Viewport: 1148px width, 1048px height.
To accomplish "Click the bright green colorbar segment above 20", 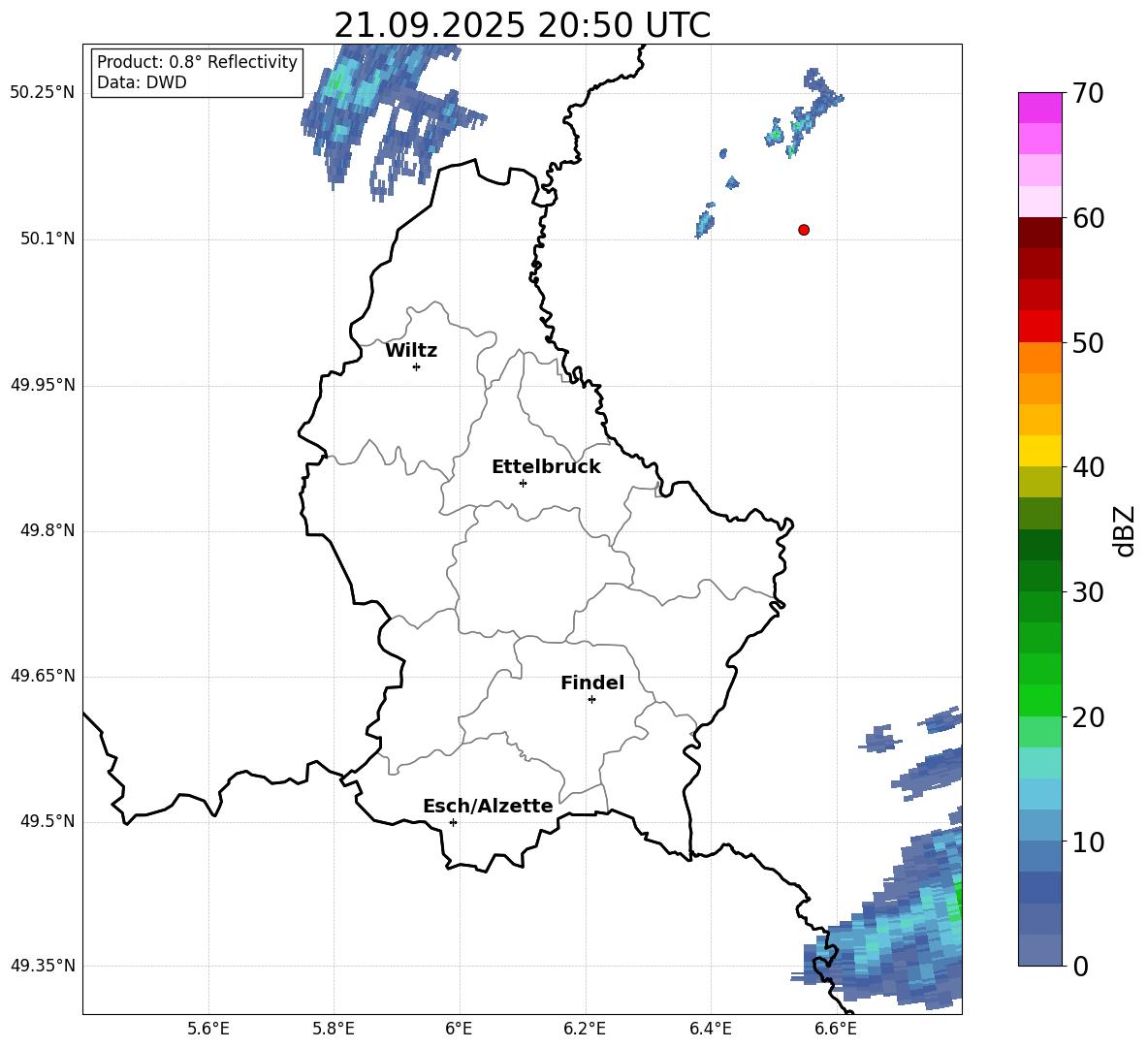I will [x=1039, y=700].
